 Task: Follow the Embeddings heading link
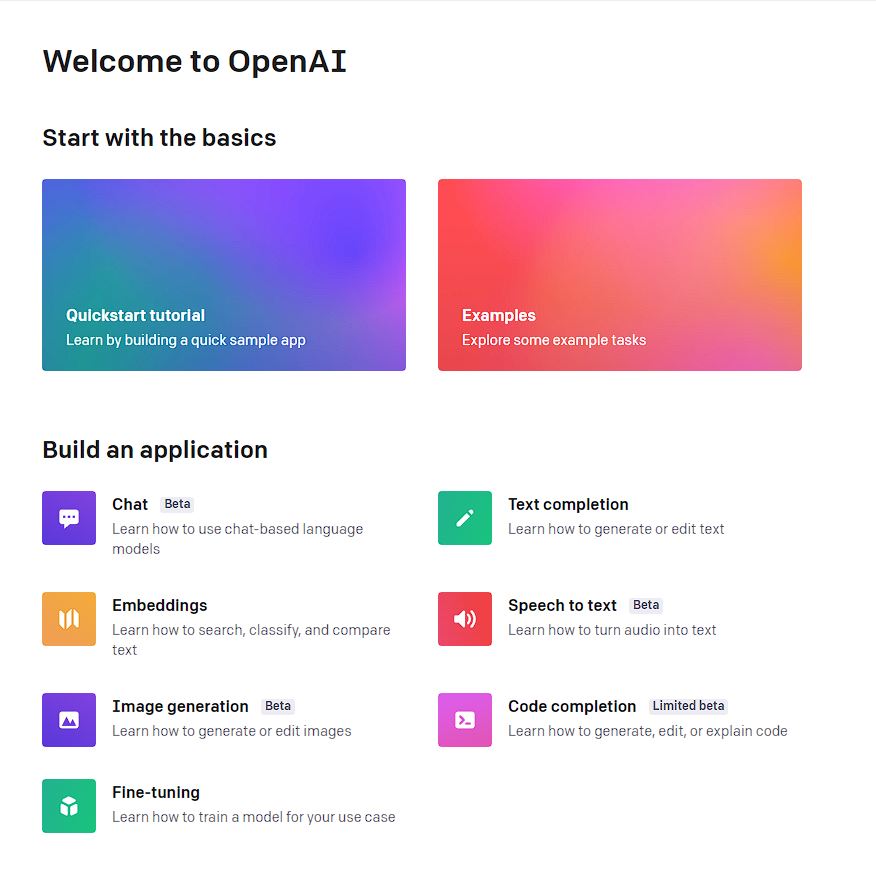(x=160, y=605)
